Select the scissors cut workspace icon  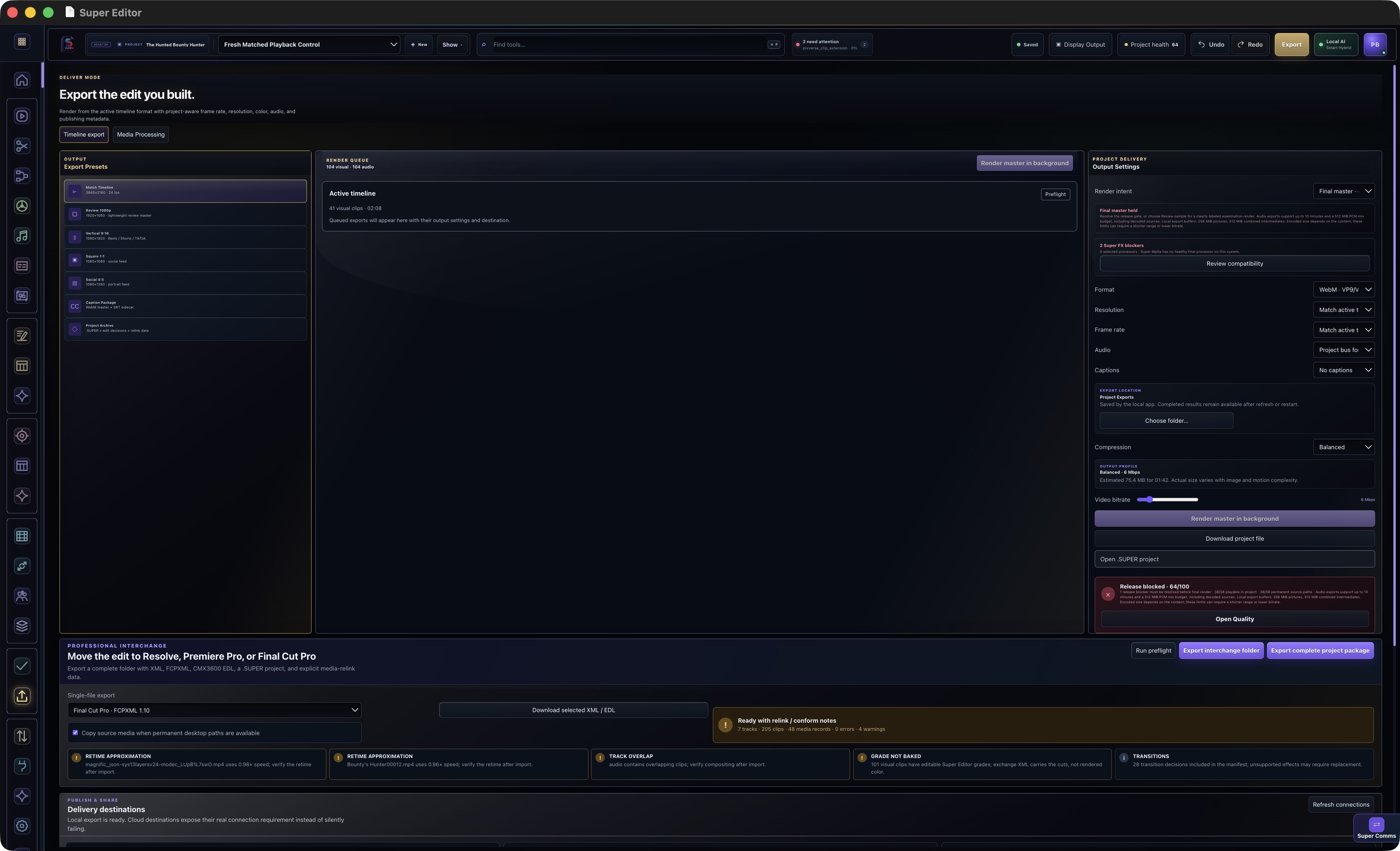tap(22, 146)
